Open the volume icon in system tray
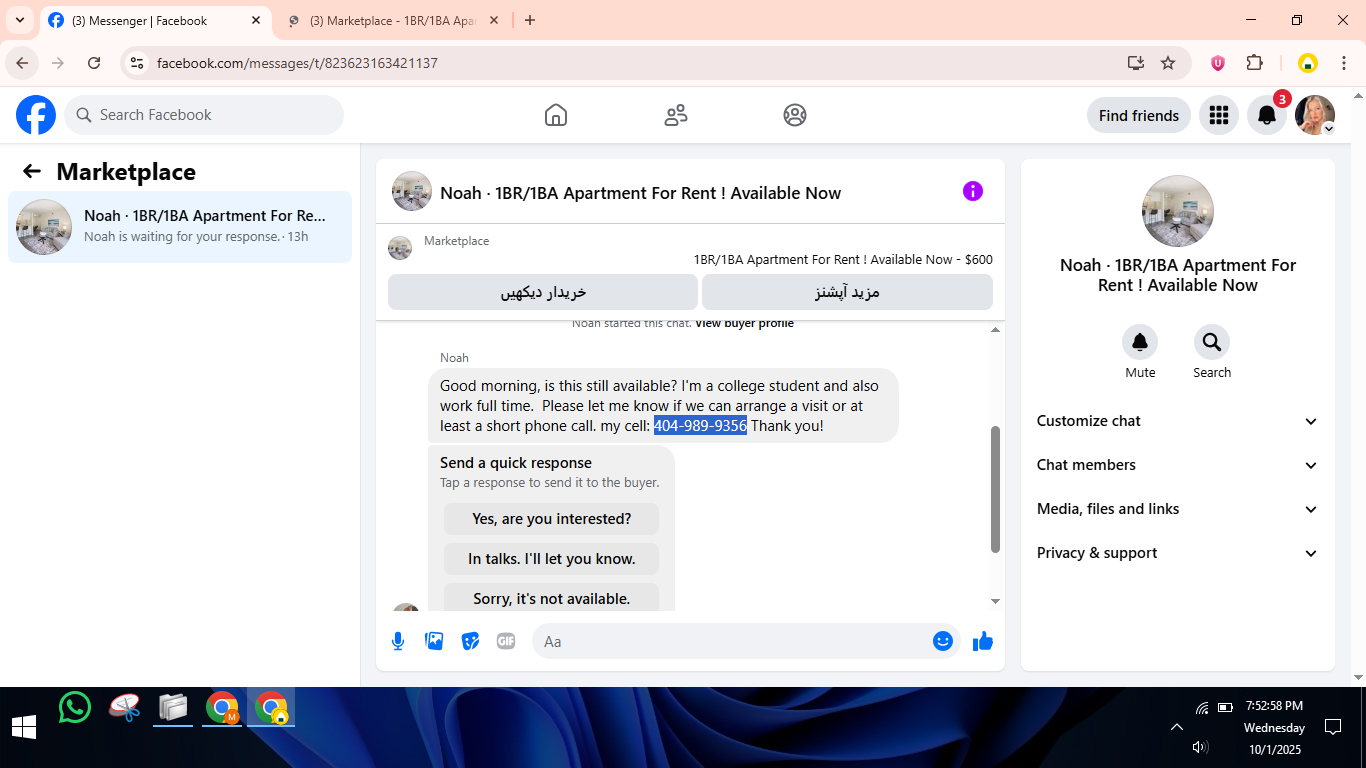The height and width of the screenshot is (768, 1366). (1201, 747)
